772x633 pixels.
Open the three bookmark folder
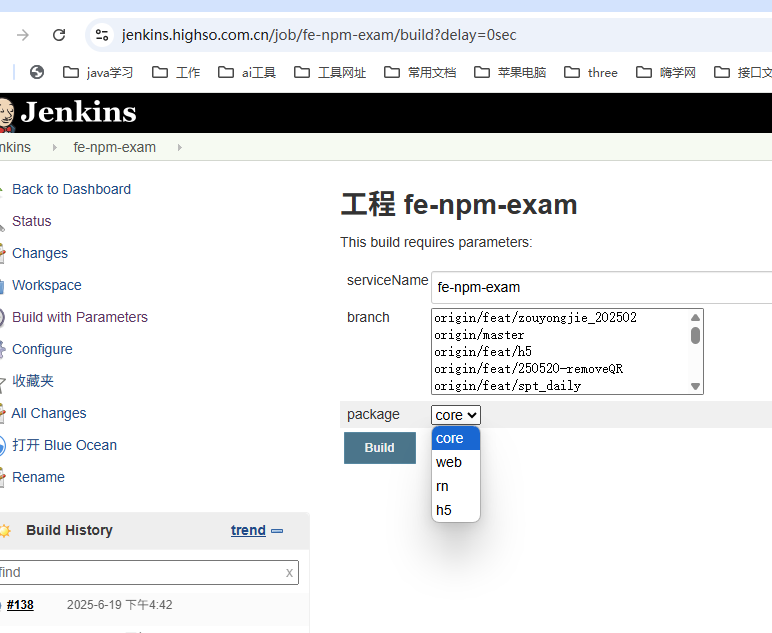pyautogui.click(x=591, y=72)
